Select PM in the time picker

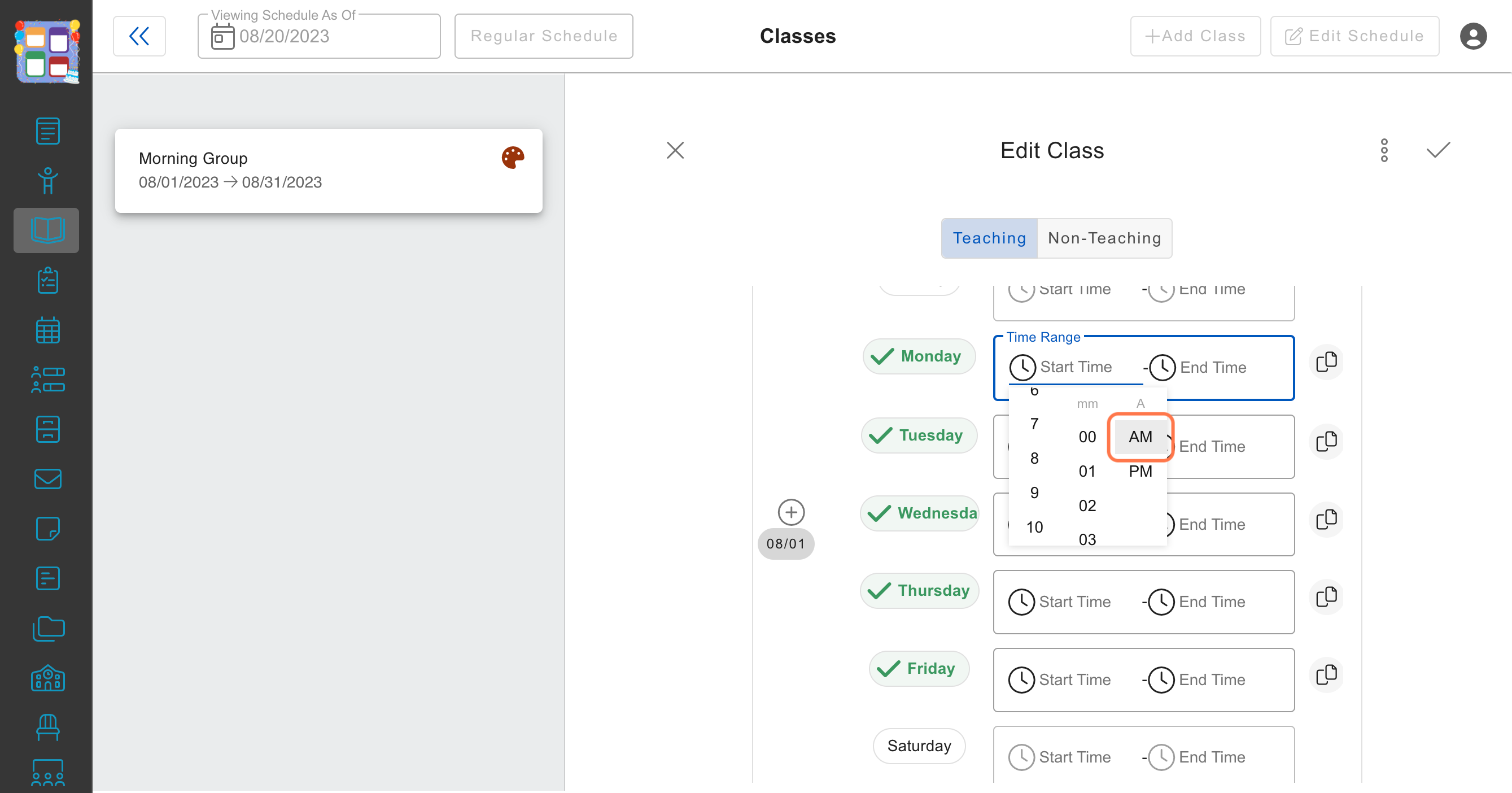1140,472
